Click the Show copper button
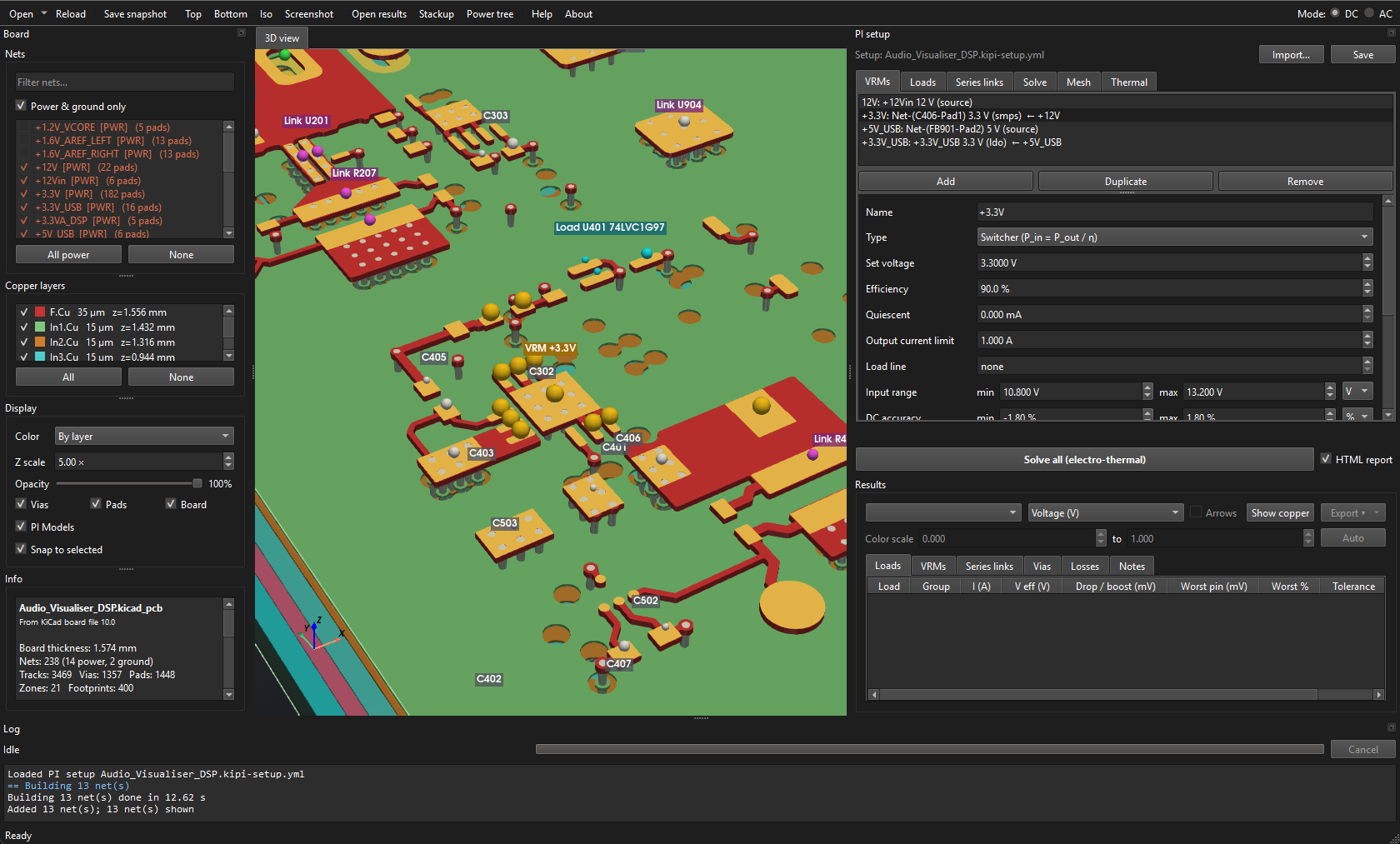The width and height of the screenshot is (1400, 844). [1280, 512]
